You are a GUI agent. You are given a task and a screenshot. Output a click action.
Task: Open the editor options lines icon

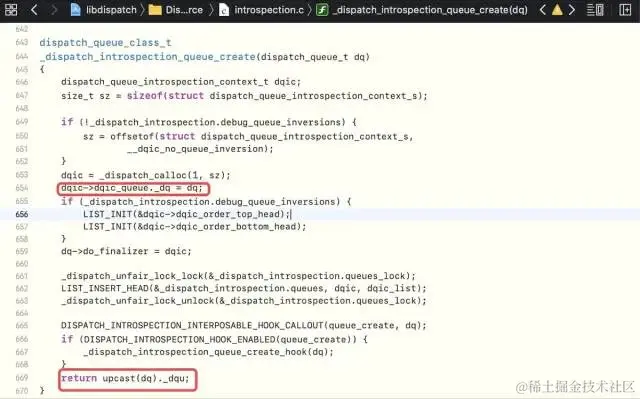coord(595,9)
